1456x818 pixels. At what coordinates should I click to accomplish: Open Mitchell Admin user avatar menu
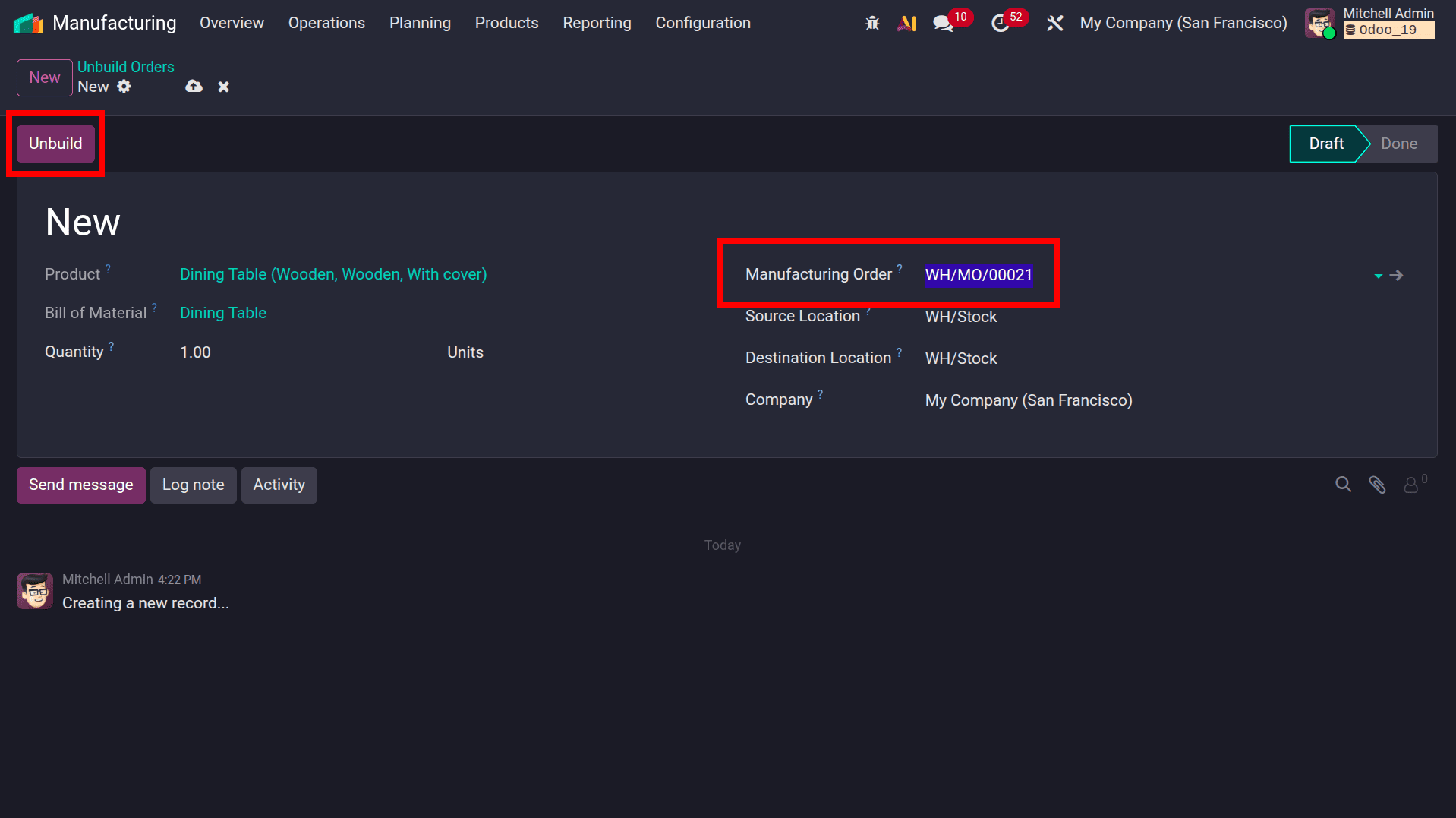pyautogui.click(x=1319, y=23)
